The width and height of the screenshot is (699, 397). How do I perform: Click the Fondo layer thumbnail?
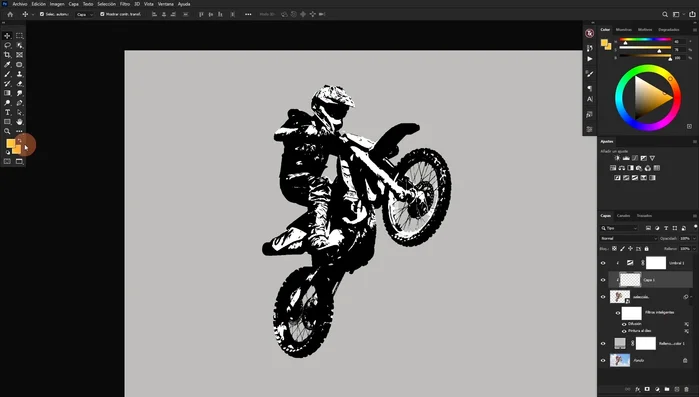tap(620, 360)
